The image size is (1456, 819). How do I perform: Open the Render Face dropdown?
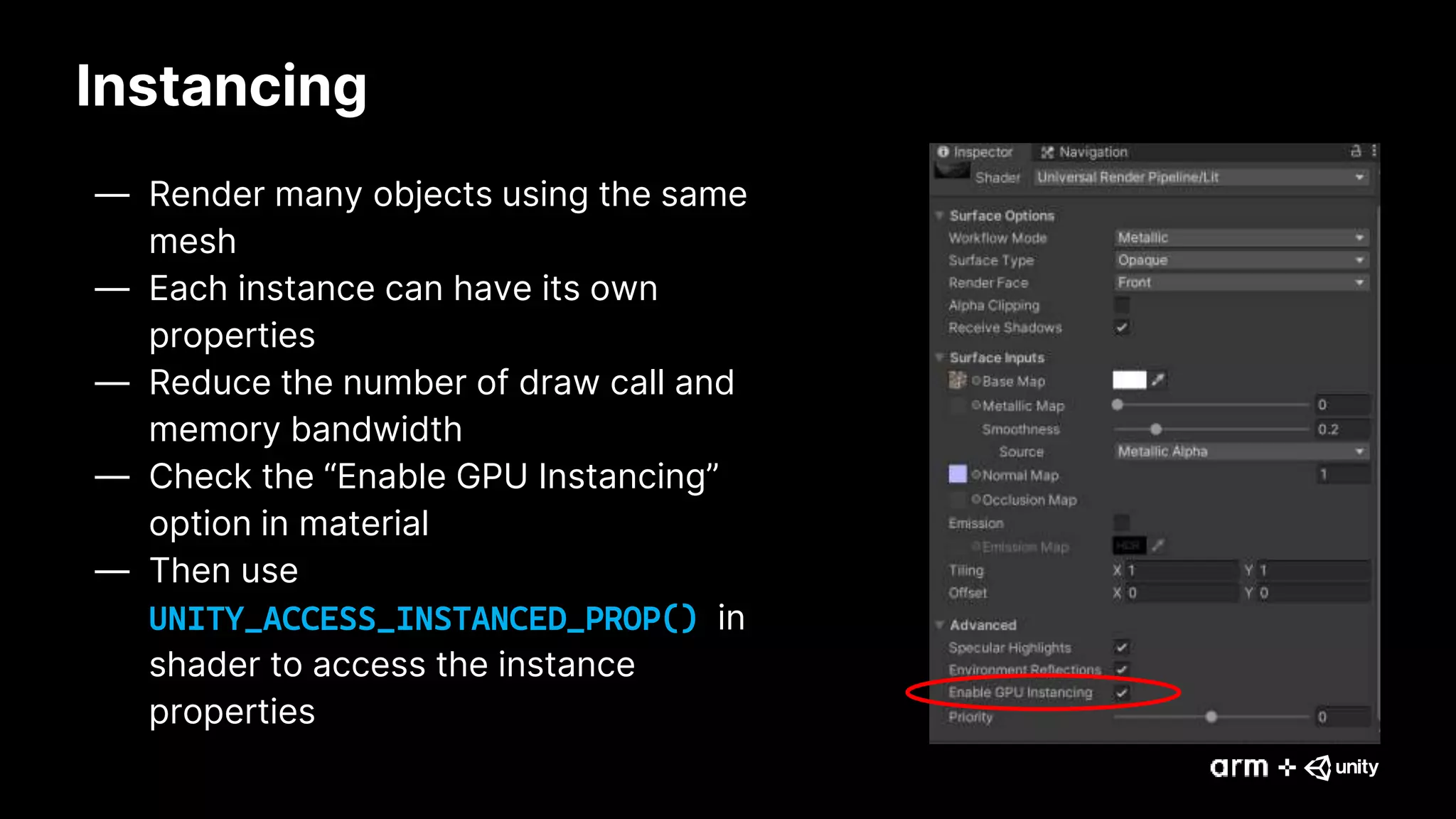pos(1241,282)
